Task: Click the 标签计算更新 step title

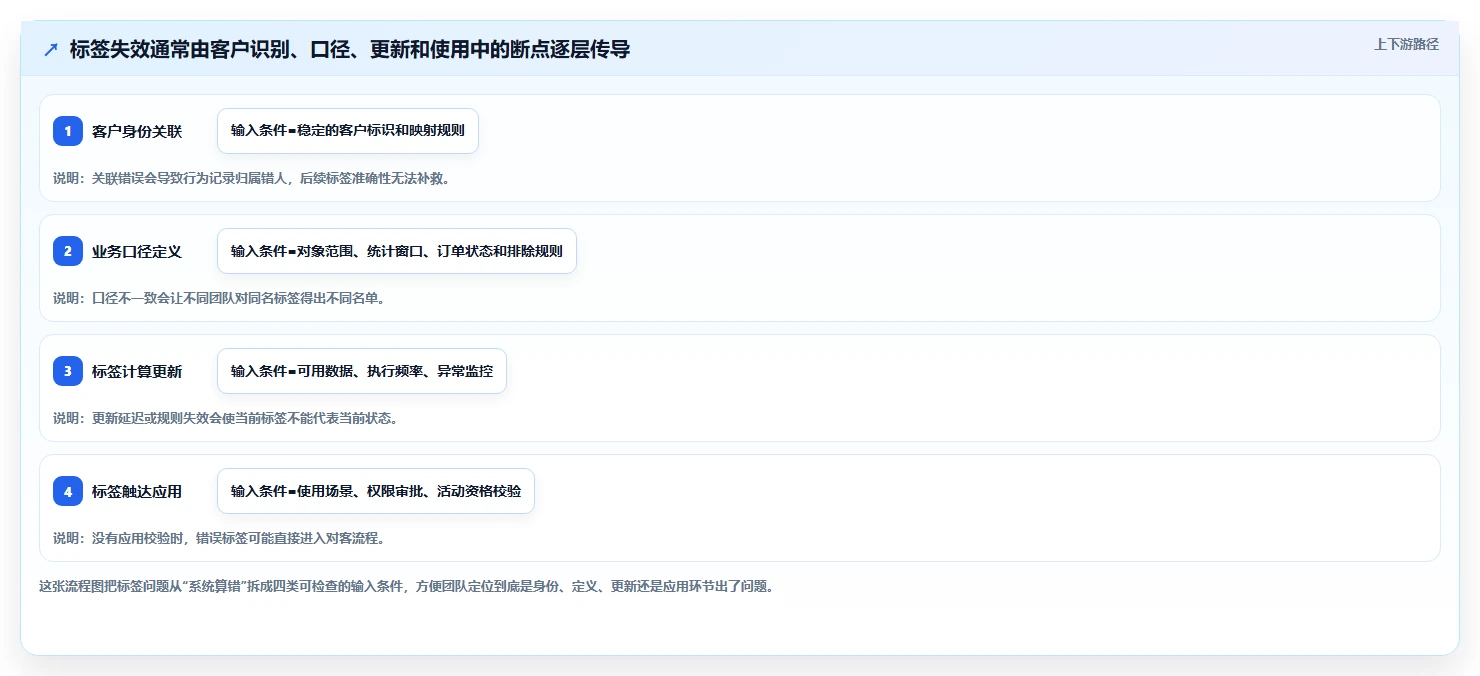Action: pyautogui.click(x=137, y=371)
